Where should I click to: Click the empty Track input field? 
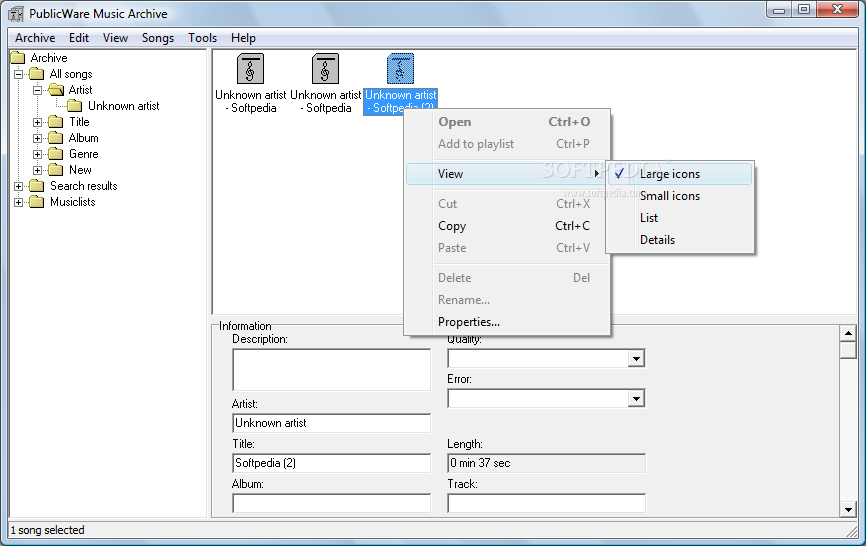[x=546, y=503]
